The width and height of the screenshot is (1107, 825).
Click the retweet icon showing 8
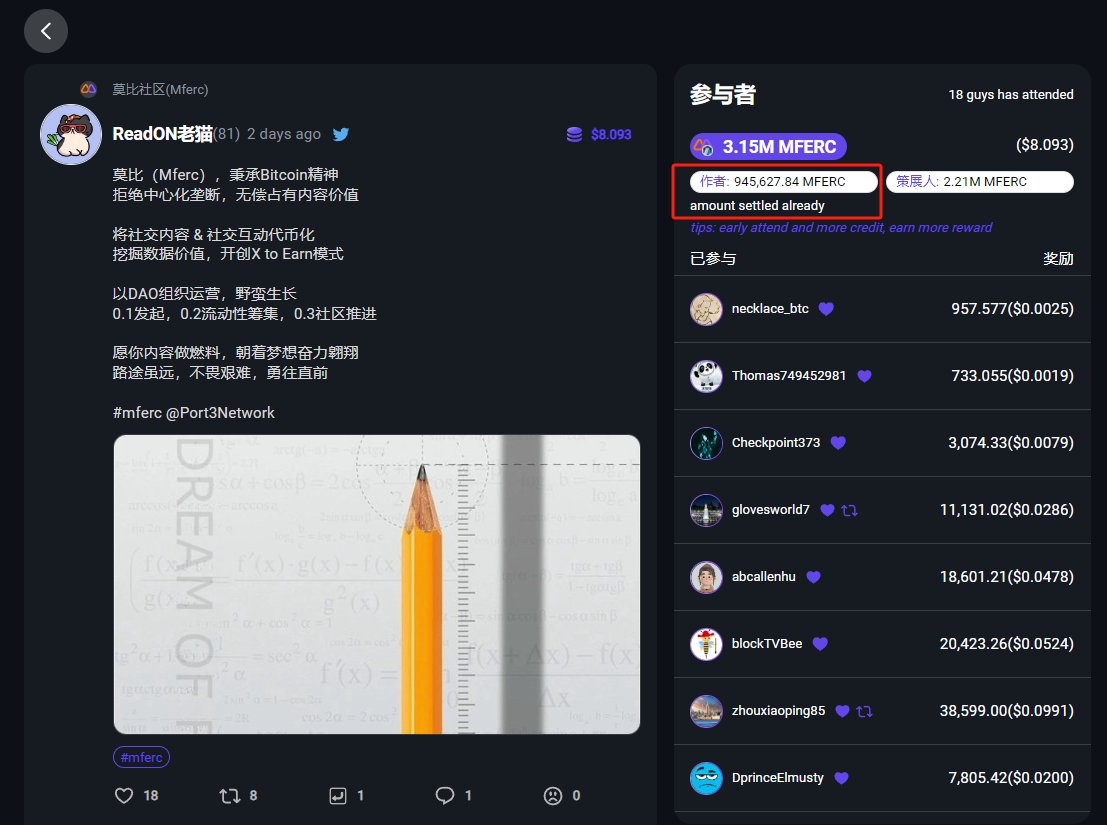pyautogui.click(x=229, y=795)
